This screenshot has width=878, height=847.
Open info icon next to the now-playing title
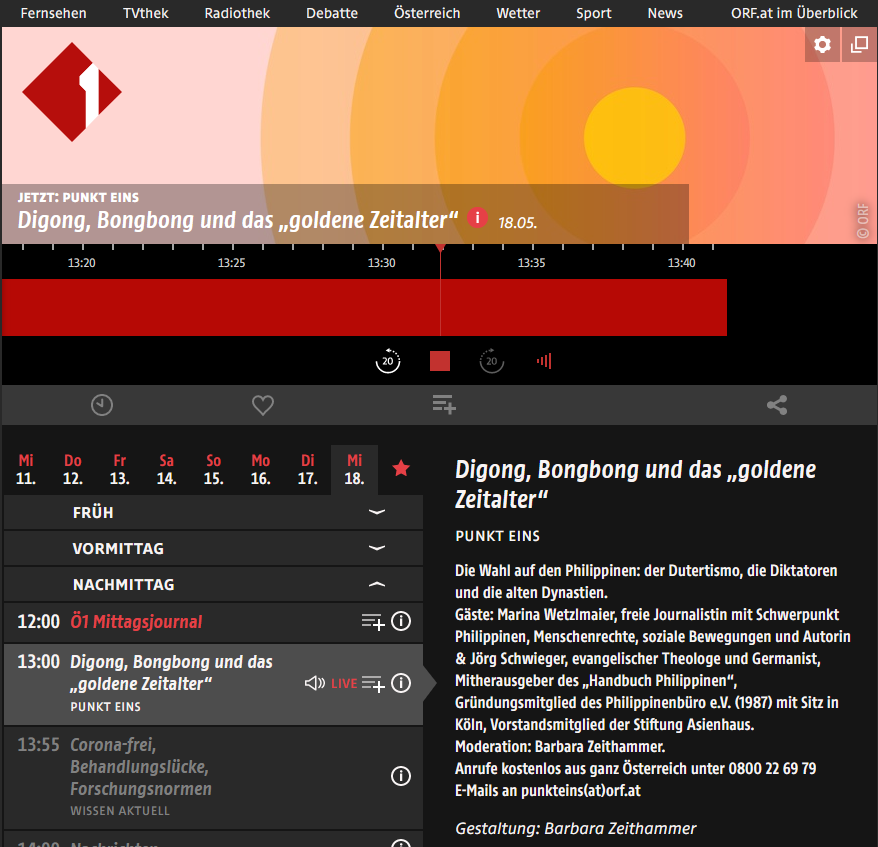[x=478, y=218]
